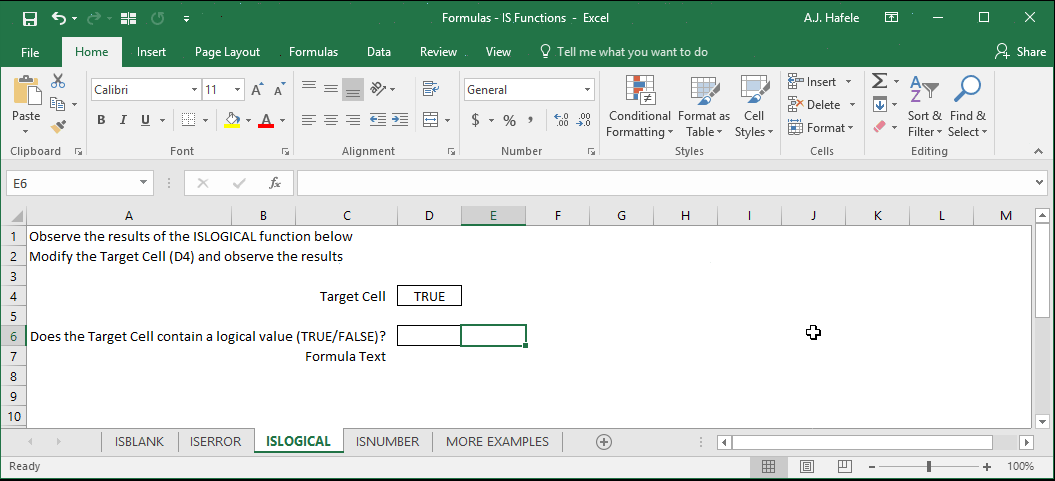Undo the last action
1055x481 pixels.
pos(59,18)
